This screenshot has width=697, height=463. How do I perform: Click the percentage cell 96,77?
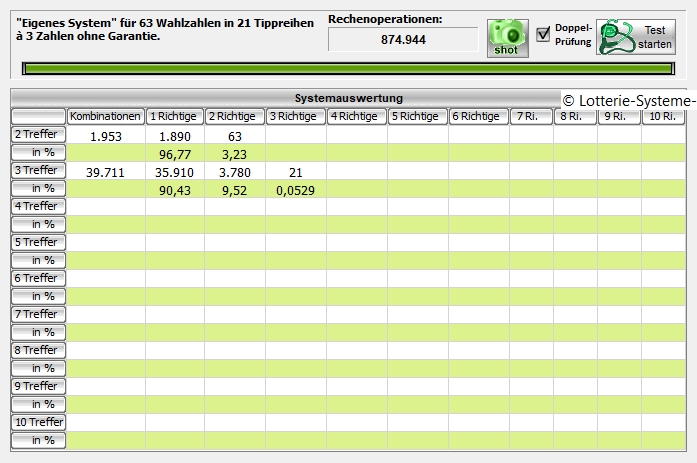click(175, 154)
